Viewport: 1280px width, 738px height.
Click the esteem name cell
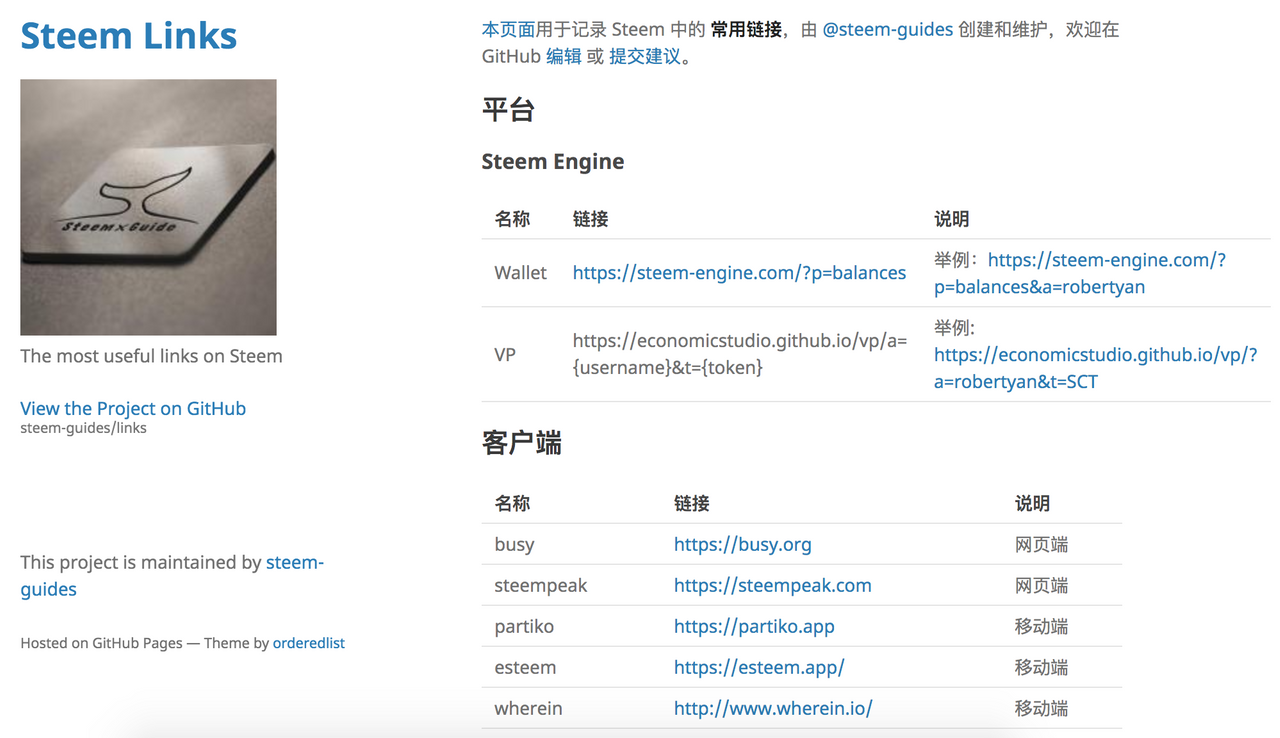click(525, 667)
